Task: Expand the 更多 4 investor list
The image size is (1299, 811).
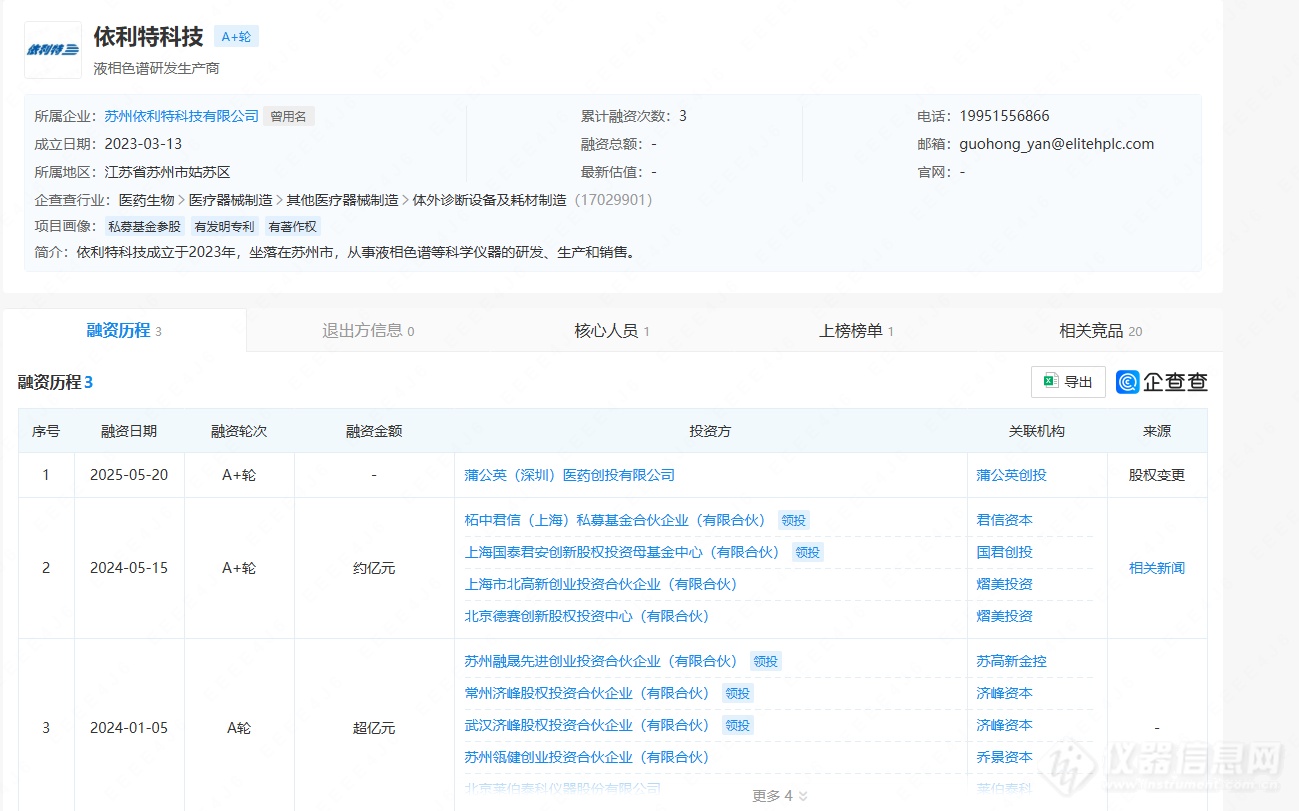Action: (779, 796)
